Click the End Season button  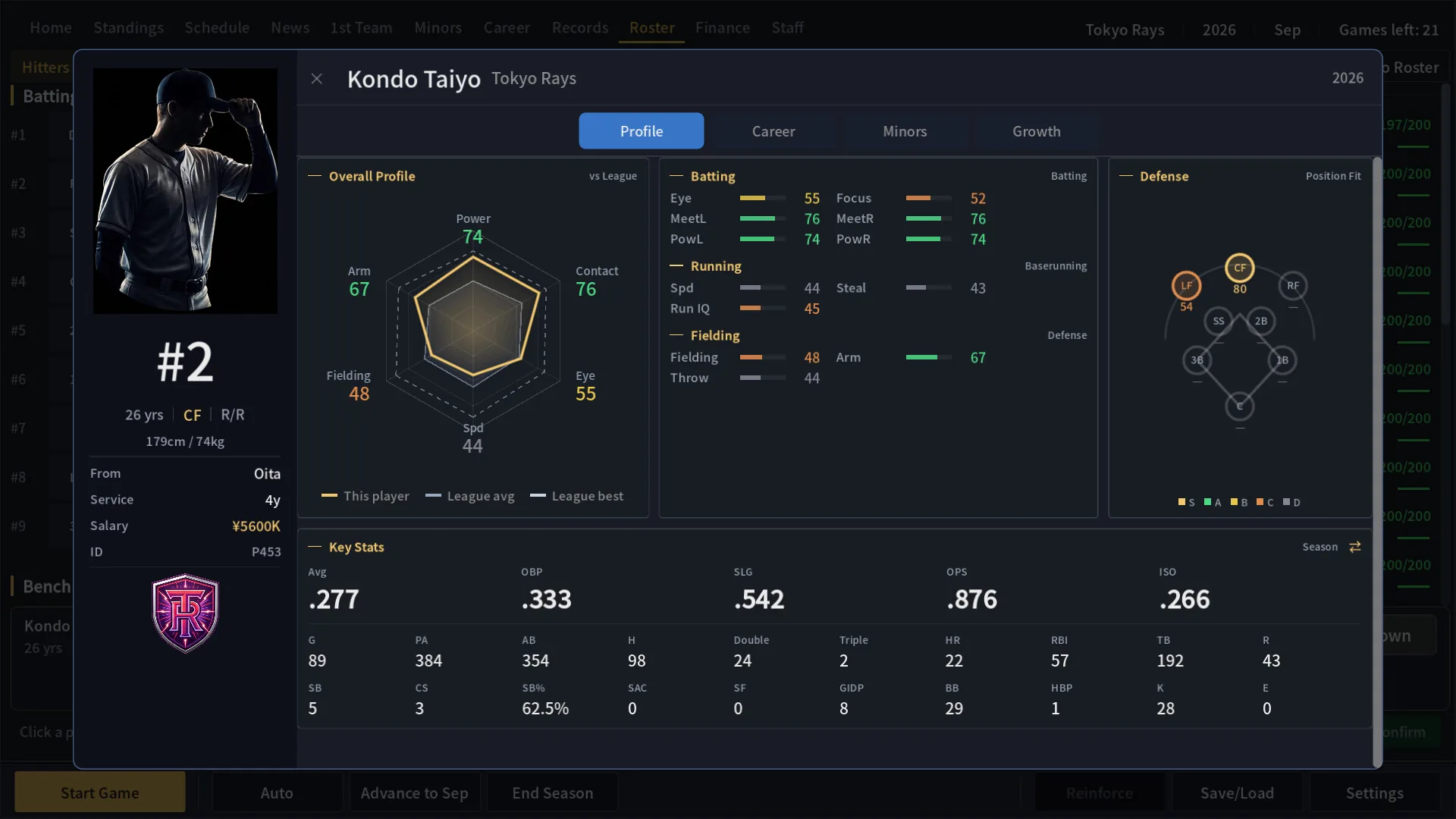[x=552, y=792]
